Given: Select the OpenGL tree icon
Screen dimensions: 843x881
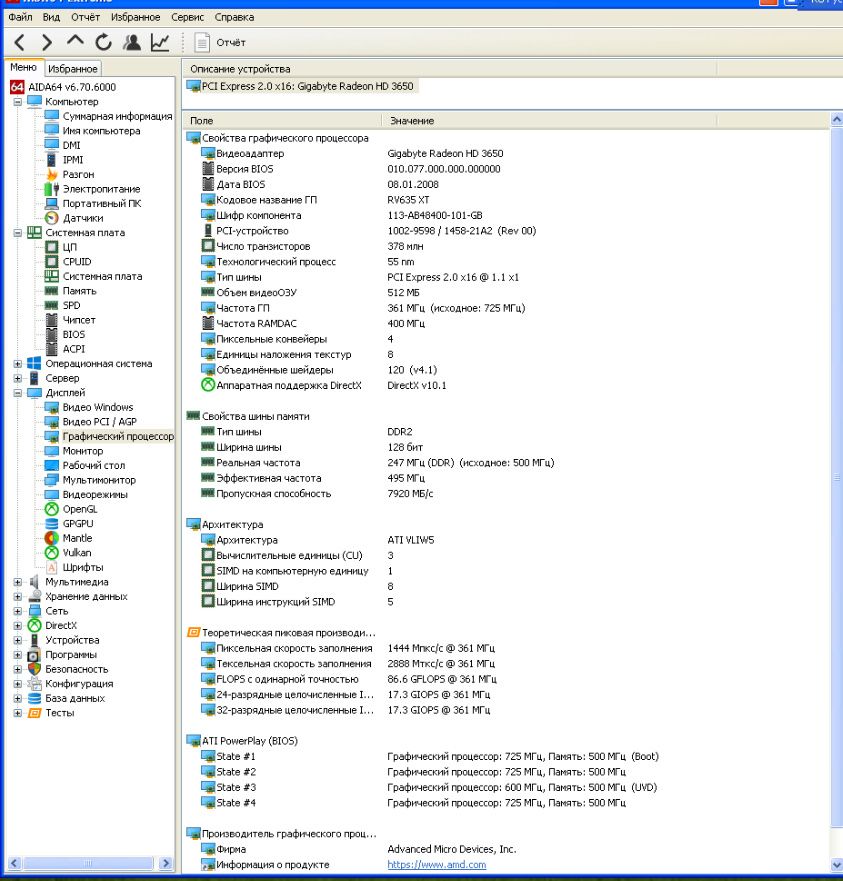Looking at the screenshot, I should 52,509.
